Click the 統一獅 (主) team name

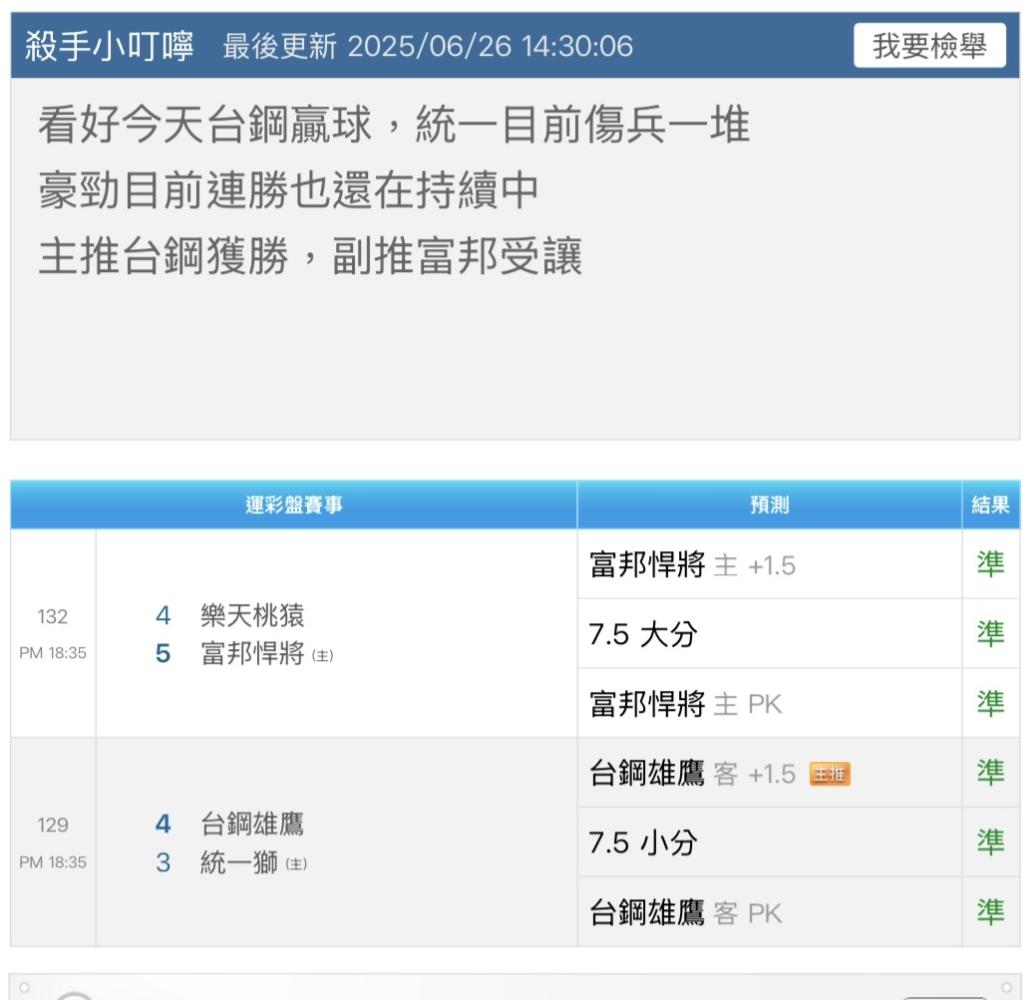pos(254,862)
